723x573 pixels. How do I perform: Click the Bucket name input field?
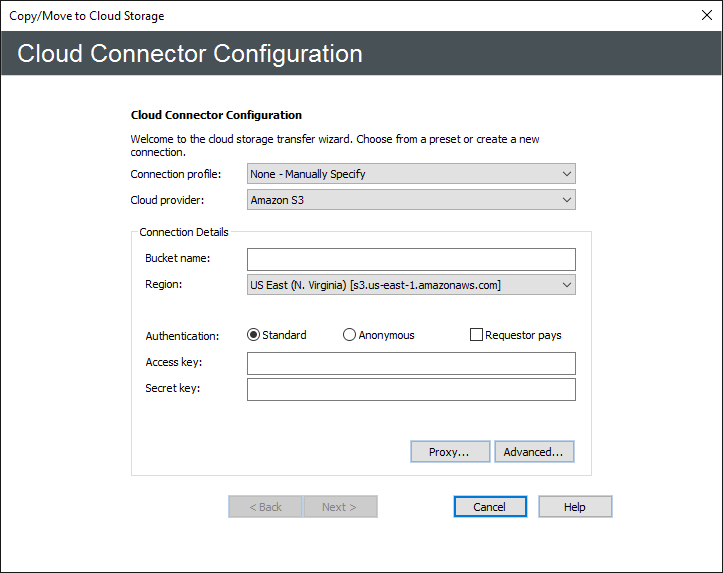[411, 260]
